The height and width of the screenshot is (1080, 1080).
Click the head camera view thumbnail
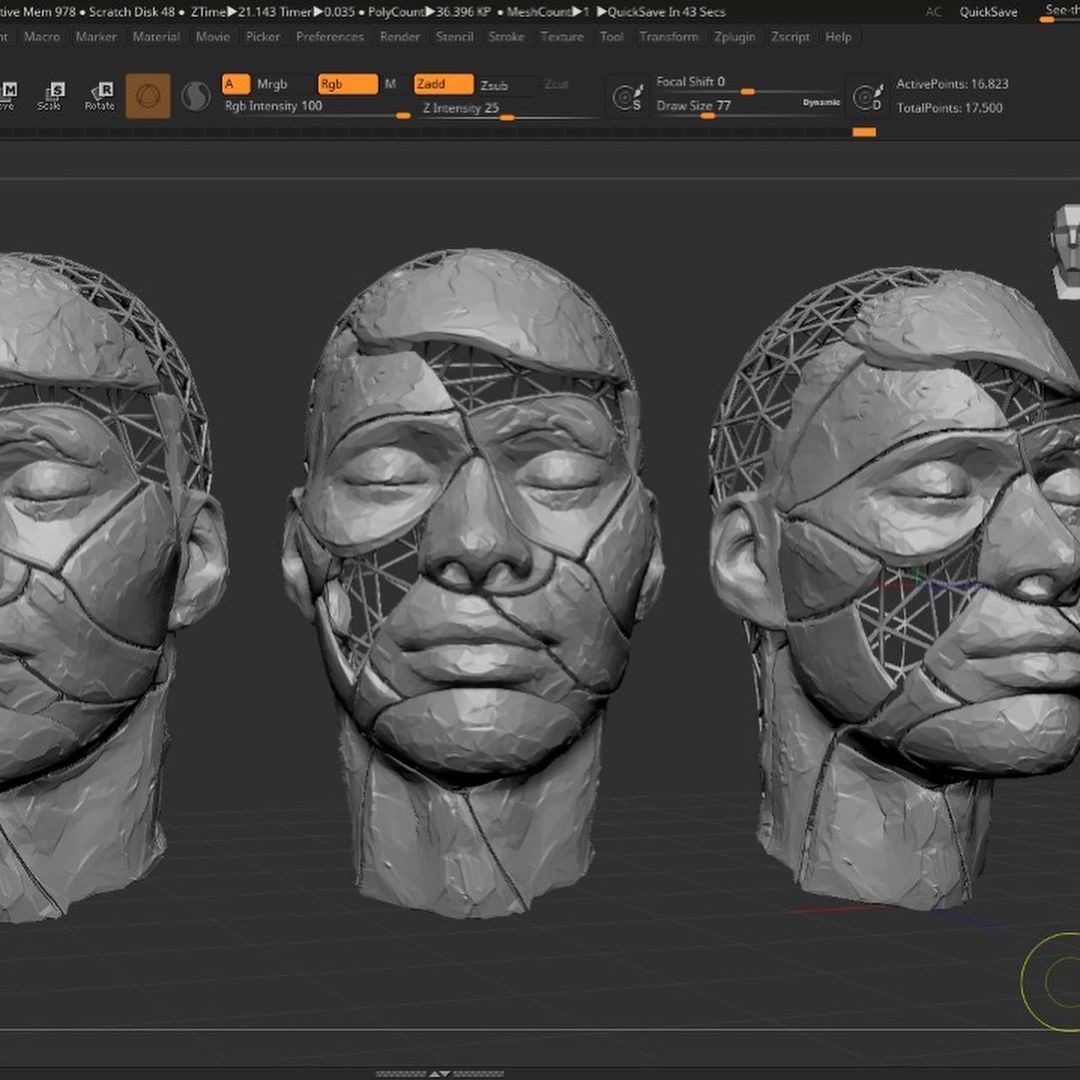coord(1066,250)
